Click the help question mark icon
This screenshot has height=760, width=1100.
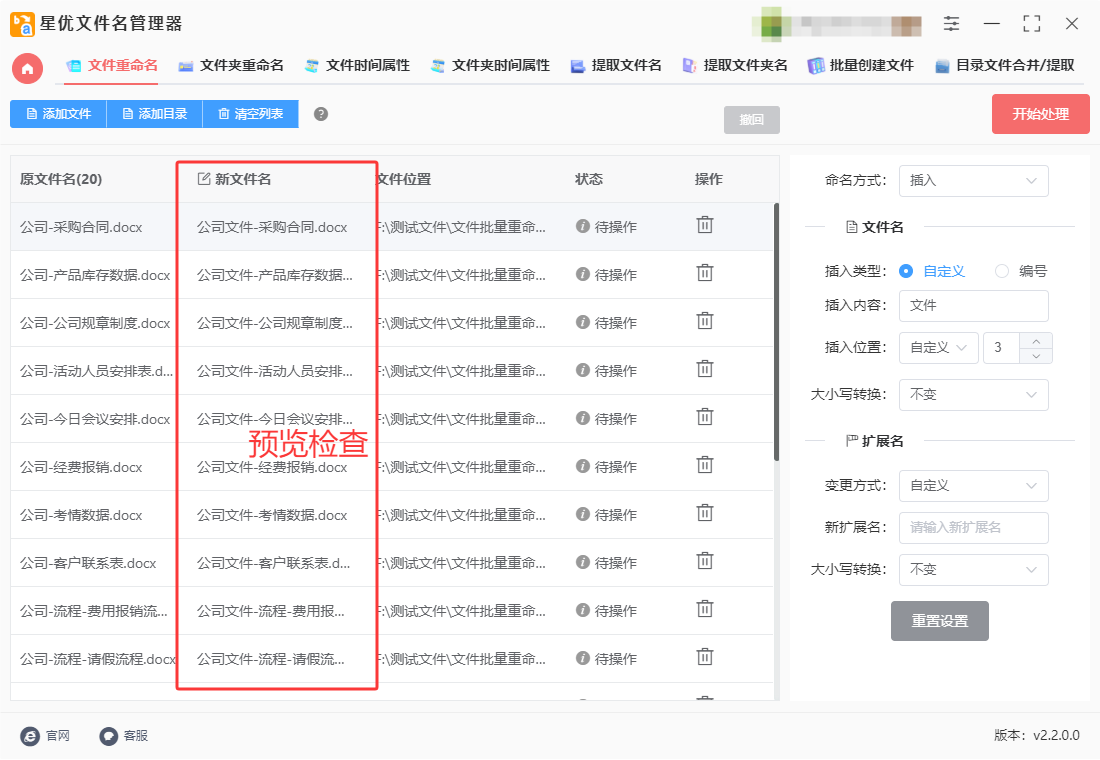tap(321, 114)
